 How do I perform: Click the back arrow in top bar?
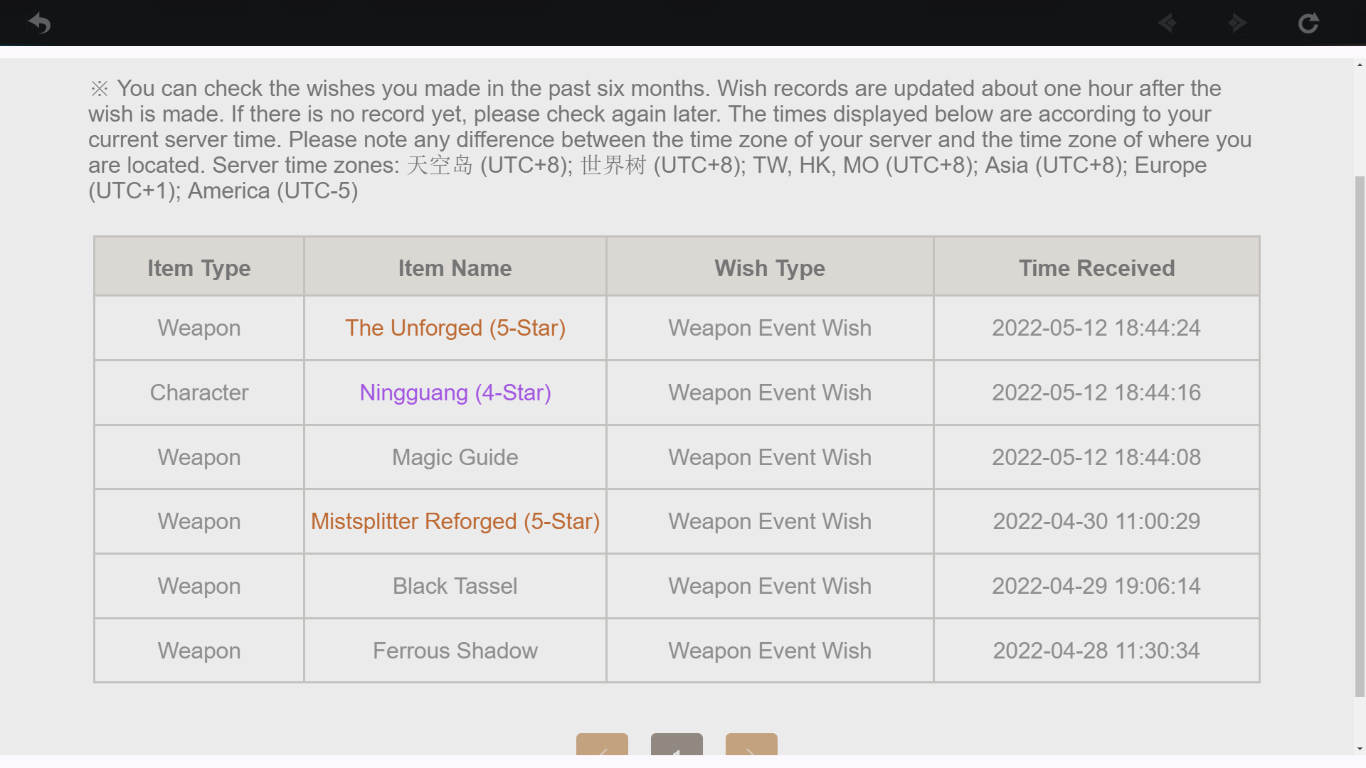[x=39, y=23]
